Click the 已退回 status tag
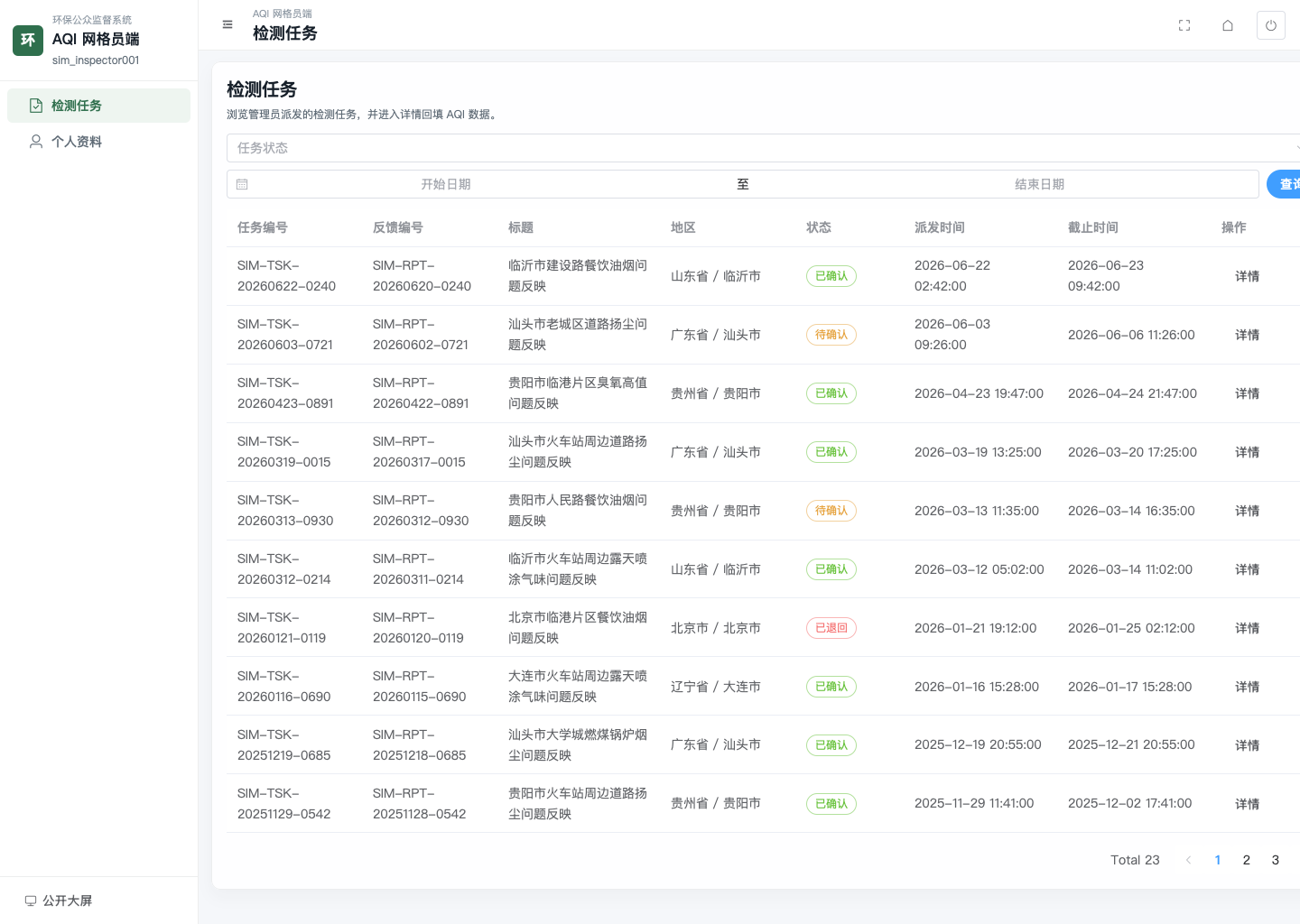Screen dimensions: 1300x924 tap(831, 628)
